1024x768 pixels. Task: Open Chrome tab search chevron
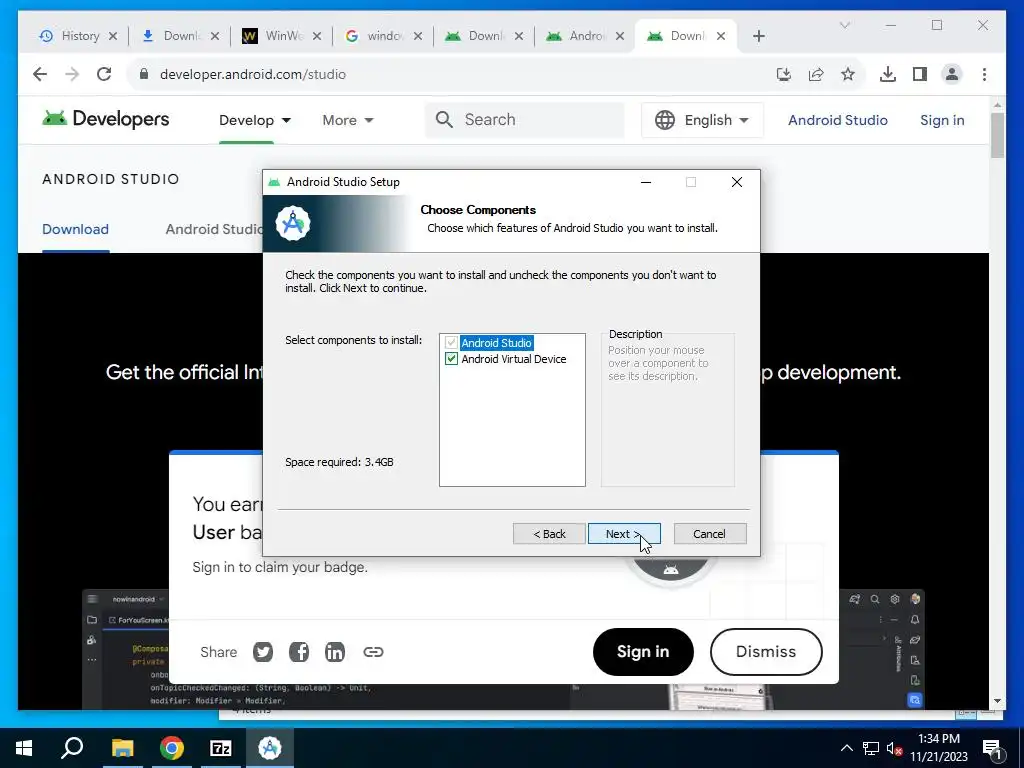pyautogui.click(x=844, y=25)
